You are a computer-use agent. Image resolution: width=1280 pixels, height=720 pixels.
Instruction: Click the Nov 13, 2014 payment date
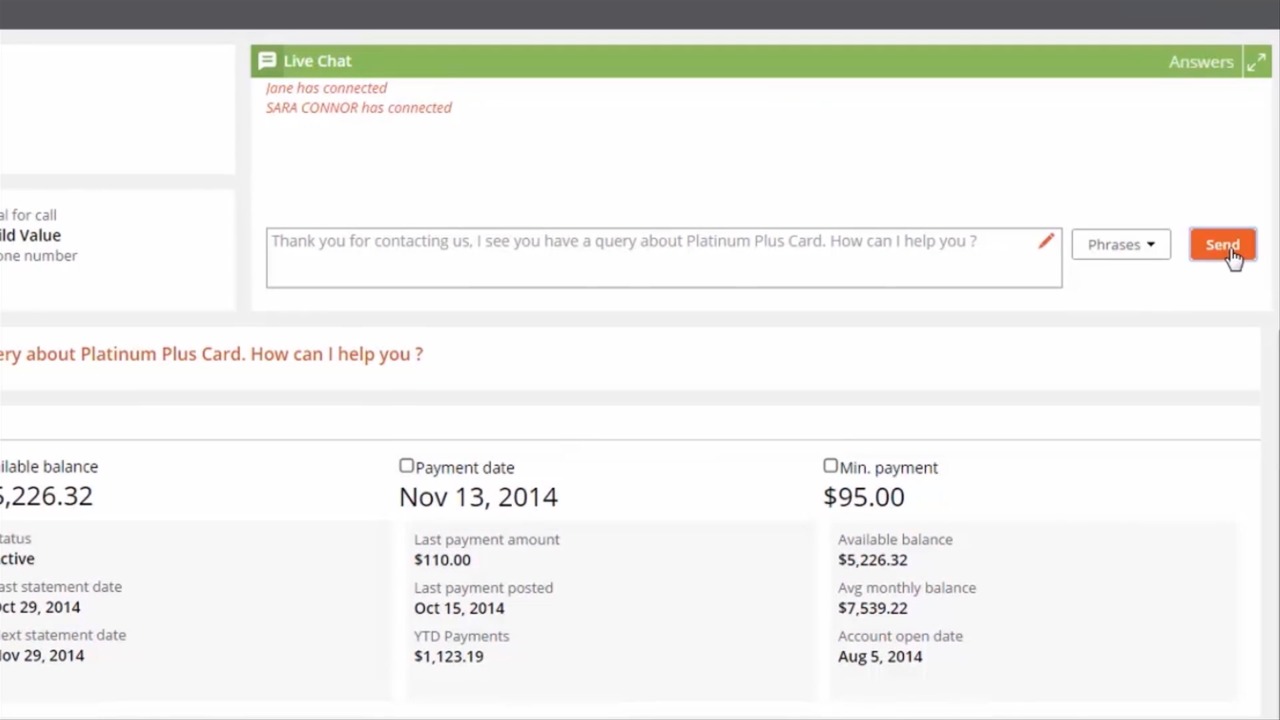[478, 497]
